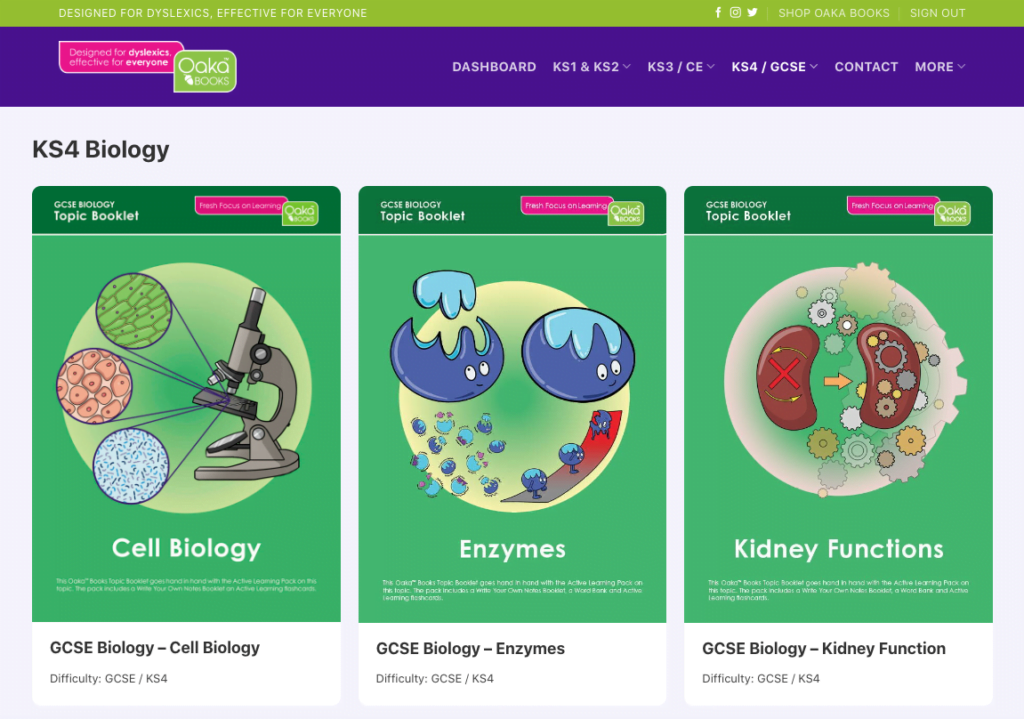Open the Instagram social icon
Screen dimensions: 1024x719
click(x=735, y=13)
